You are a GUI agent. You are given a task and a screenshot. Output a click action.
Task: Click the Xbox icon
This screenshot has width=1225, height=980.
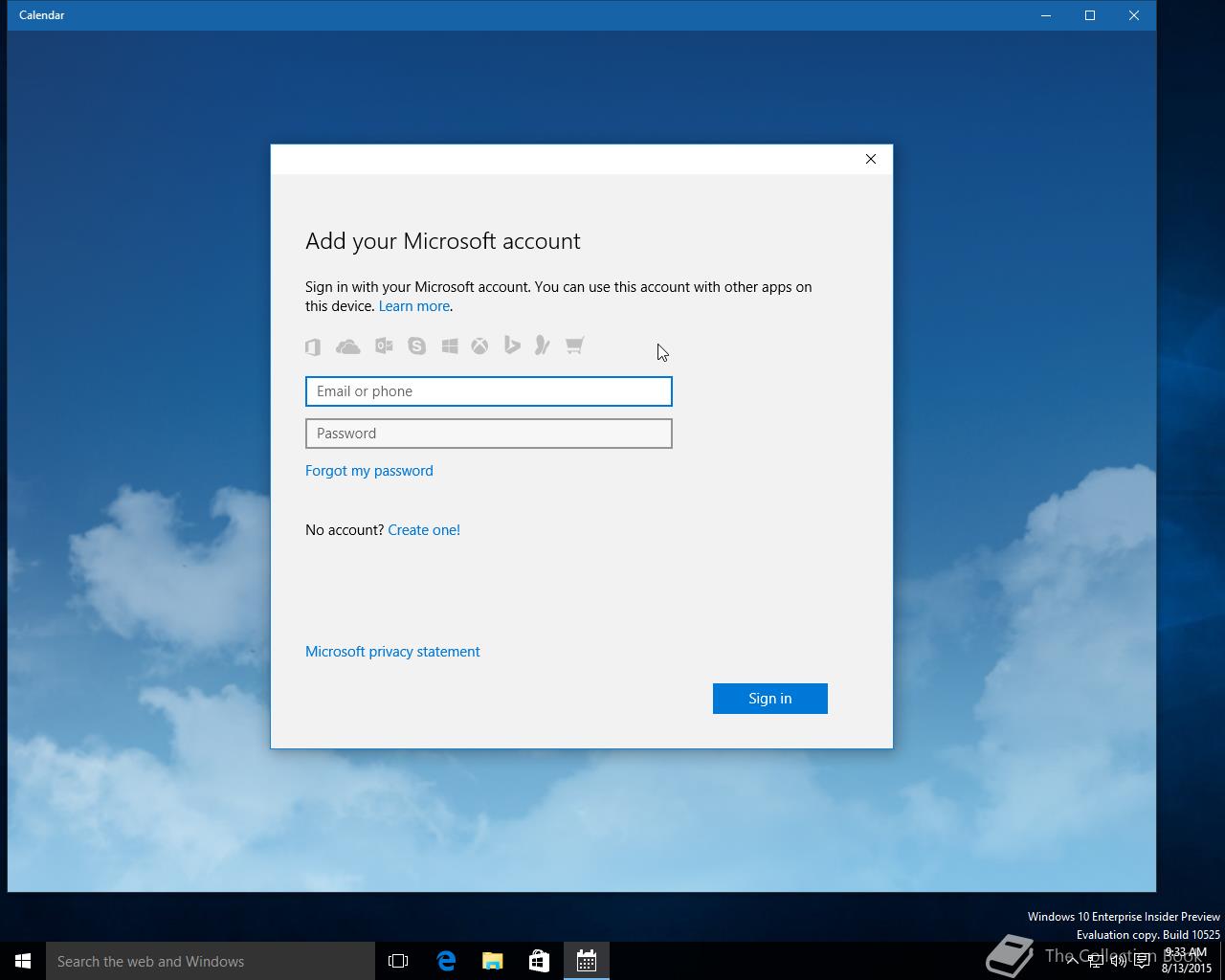coord(479,345)
